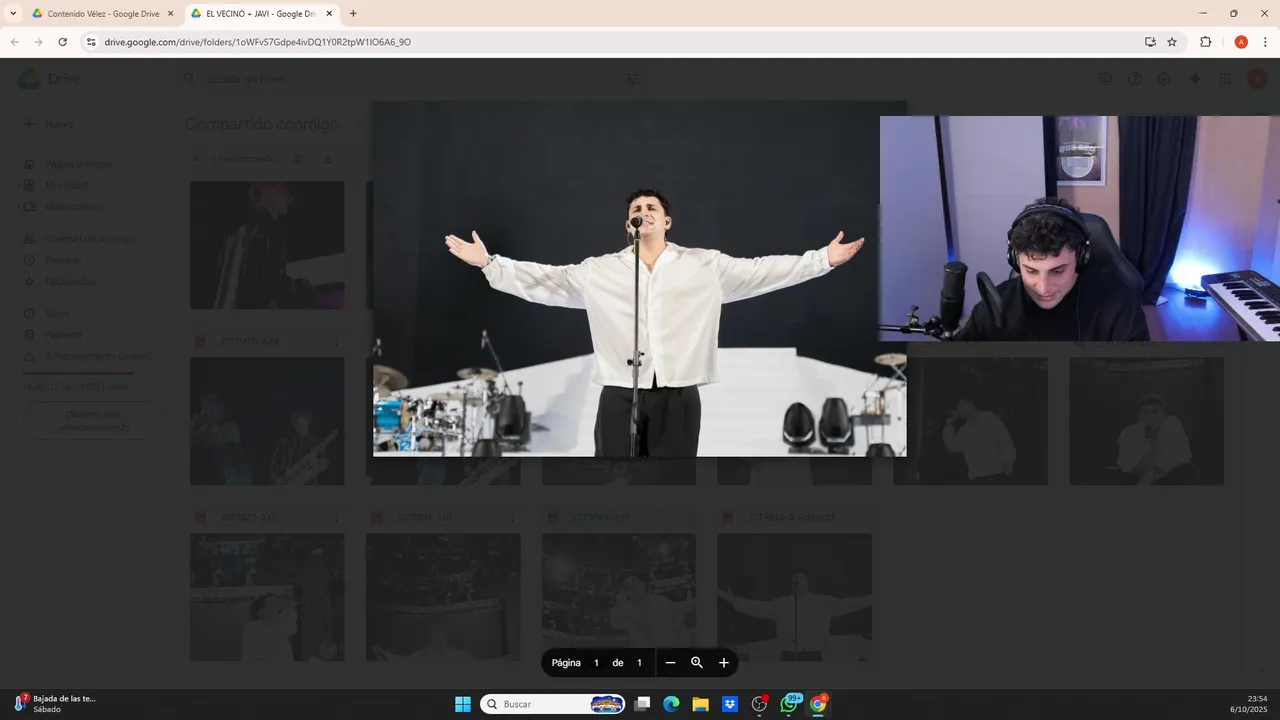Open the tab search dropdown arrow
Image resolution: width=1280 pixels, height=720 pixels.
pos(13,14)
